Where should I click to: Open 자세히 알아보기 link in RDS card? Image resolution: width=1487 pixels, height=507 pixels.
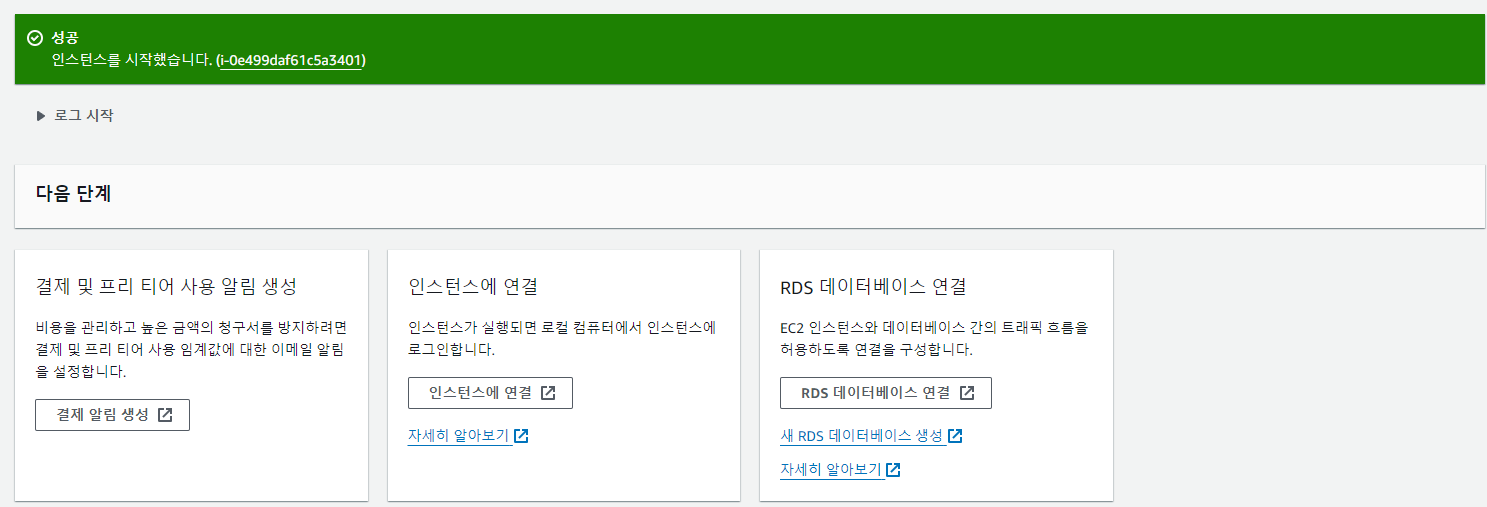click(x=840, y=470)
